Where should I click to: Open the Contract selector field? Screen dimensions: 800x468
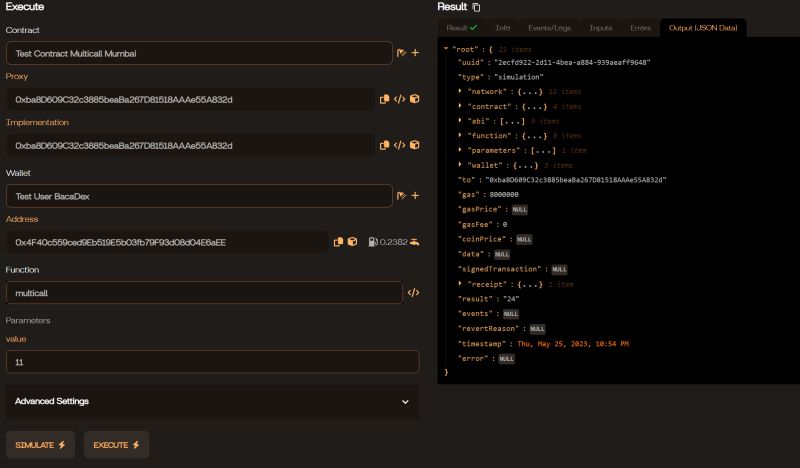click(199, 53)
